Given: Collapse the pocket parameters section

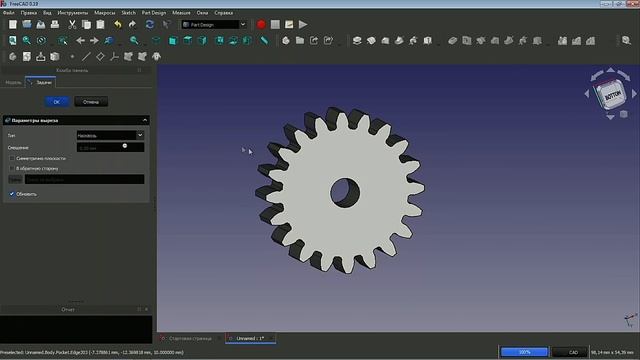Looking at the screenshot, I should point(145,120).
